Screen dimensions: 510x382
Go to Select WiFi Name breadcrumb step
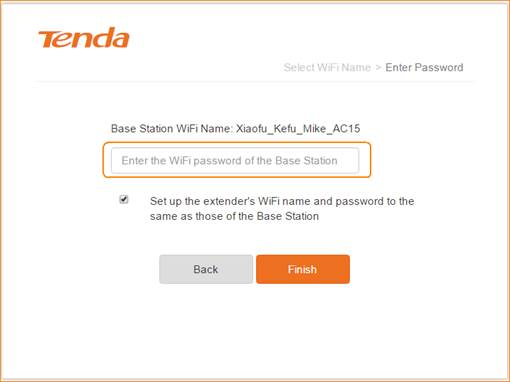pos(327,67)
